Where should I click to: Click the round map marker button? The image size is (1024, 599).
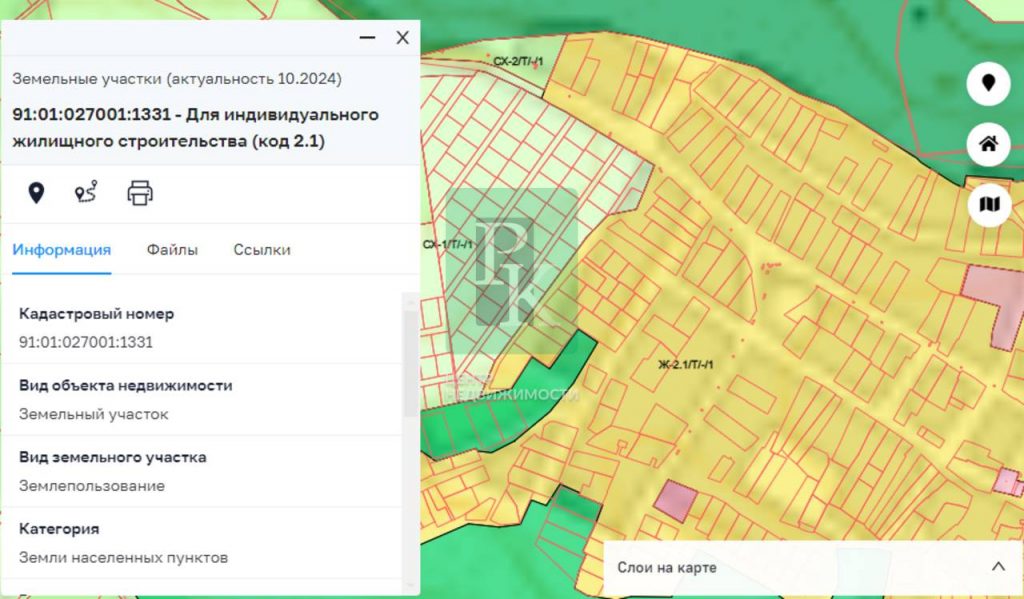click(988, 83)
